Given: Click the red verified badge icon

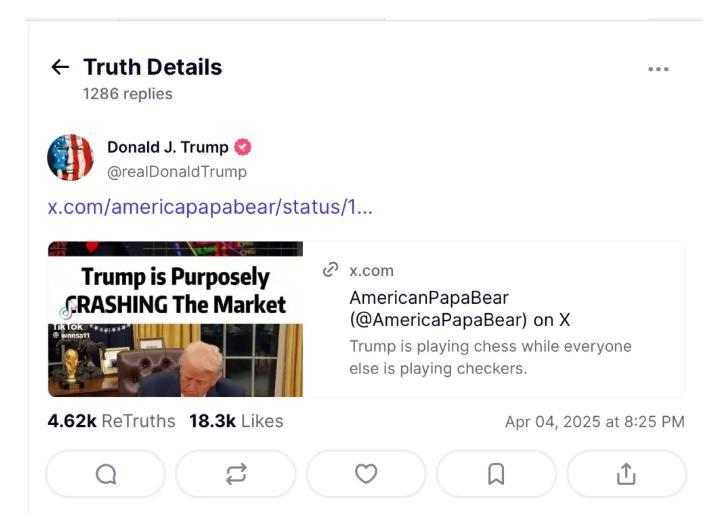Looking at the screenshot, I should point(243,147).
